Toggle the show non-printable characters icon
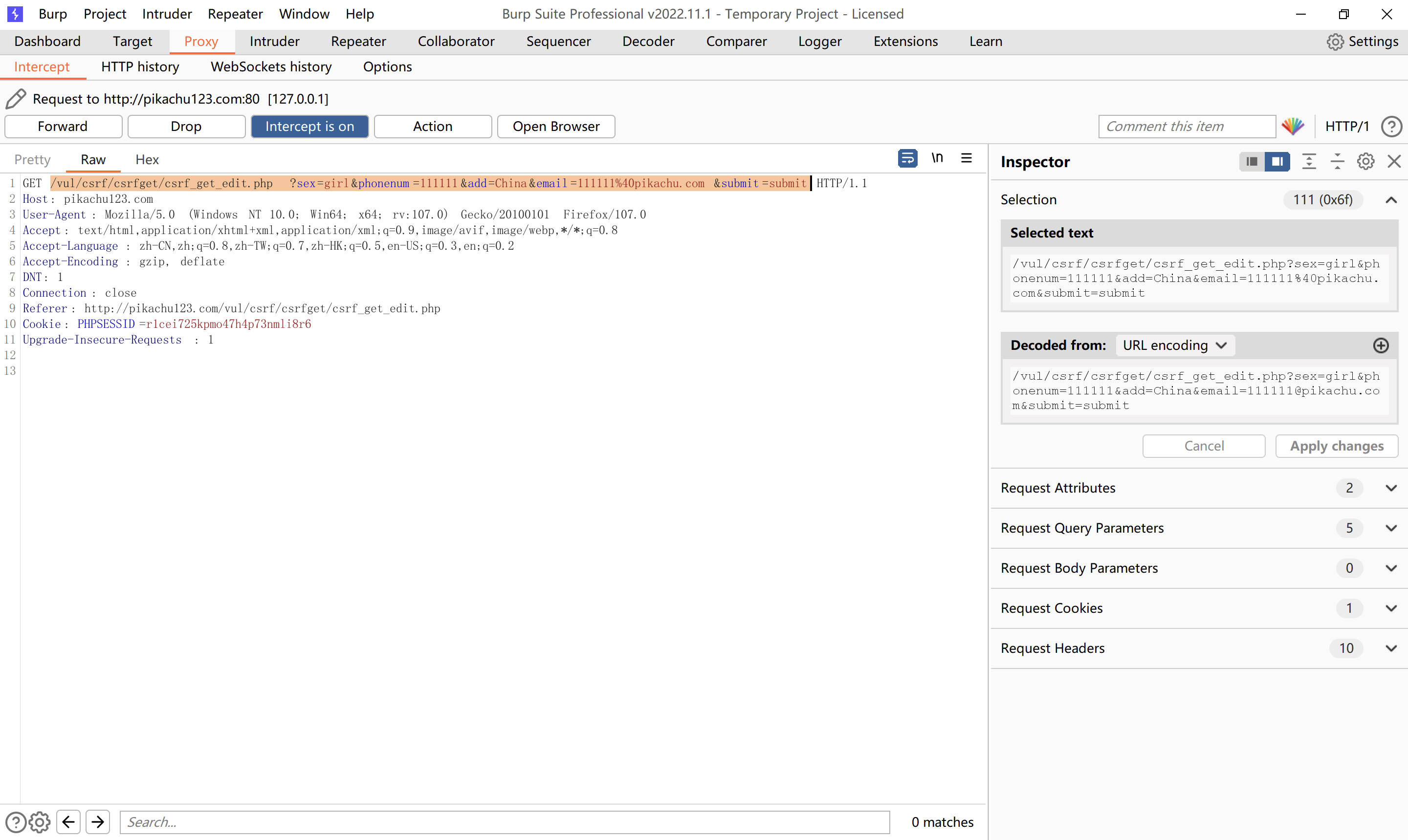Viewport: 1408px width, 840px height. [x=937, y=158]
